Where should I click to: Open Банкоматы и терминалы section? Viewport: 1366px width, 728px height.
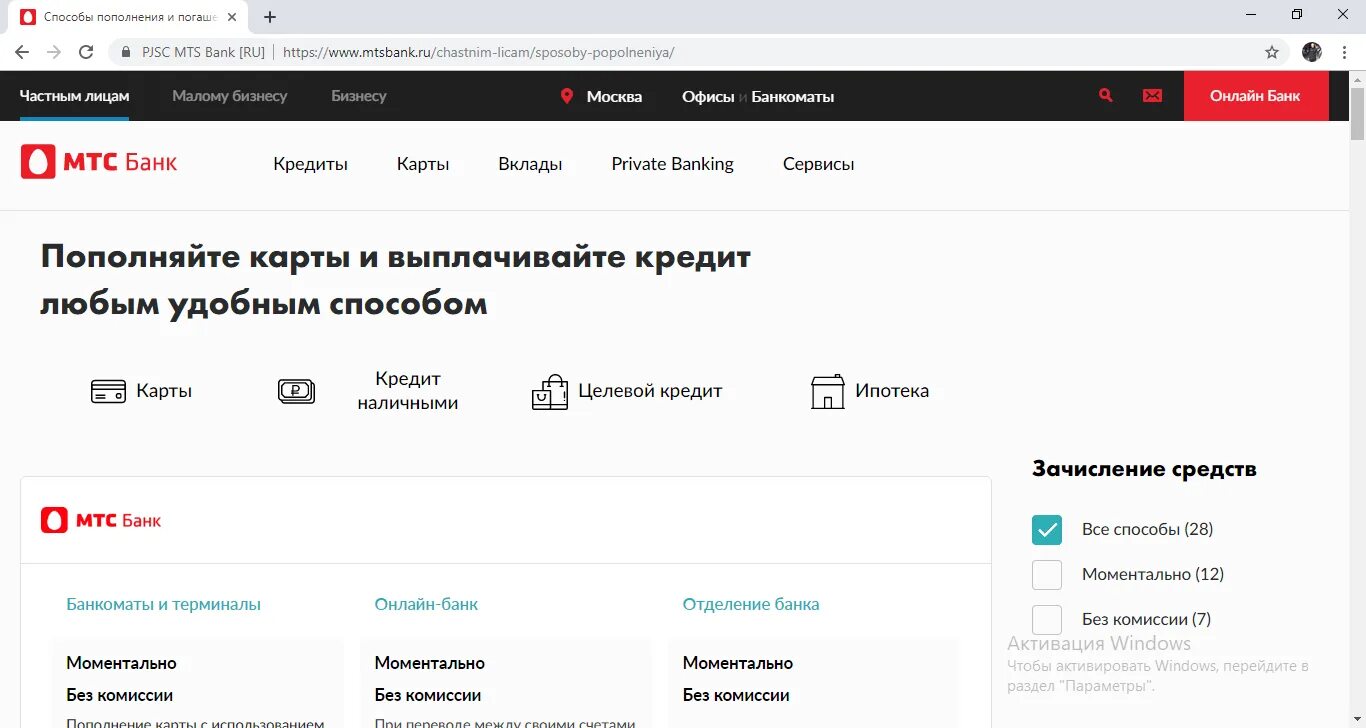[164, 604]
